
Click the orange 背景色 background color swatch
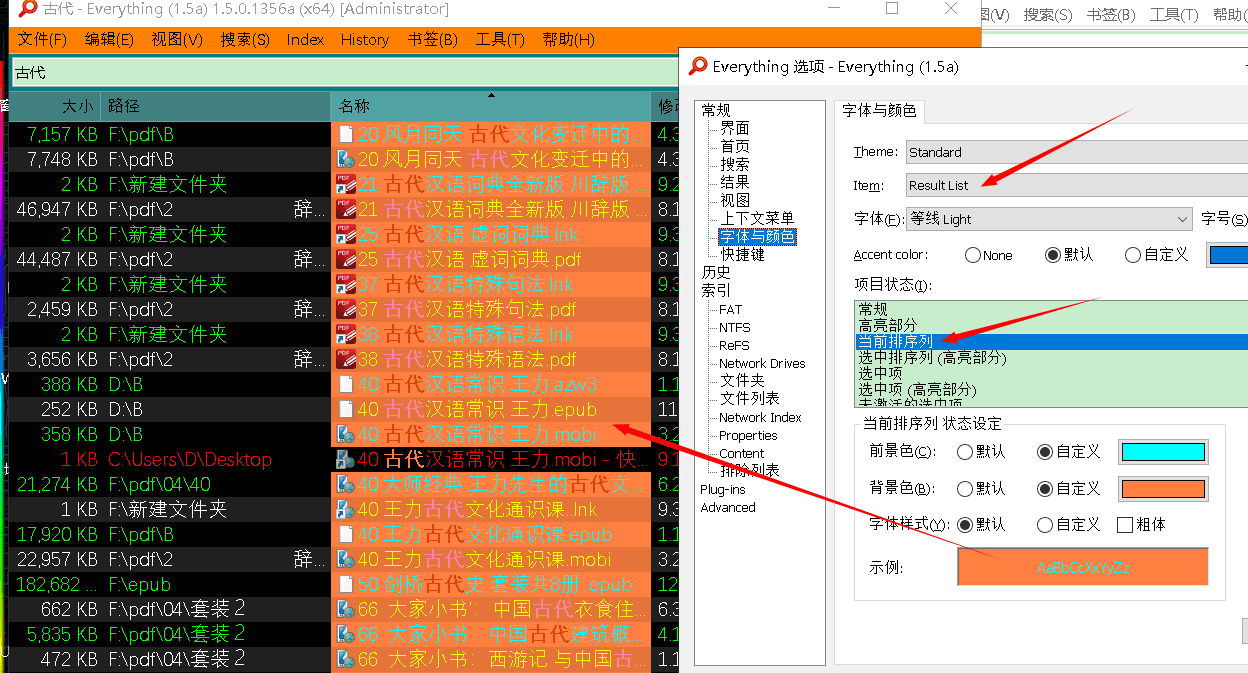[x=1162, y=488]
